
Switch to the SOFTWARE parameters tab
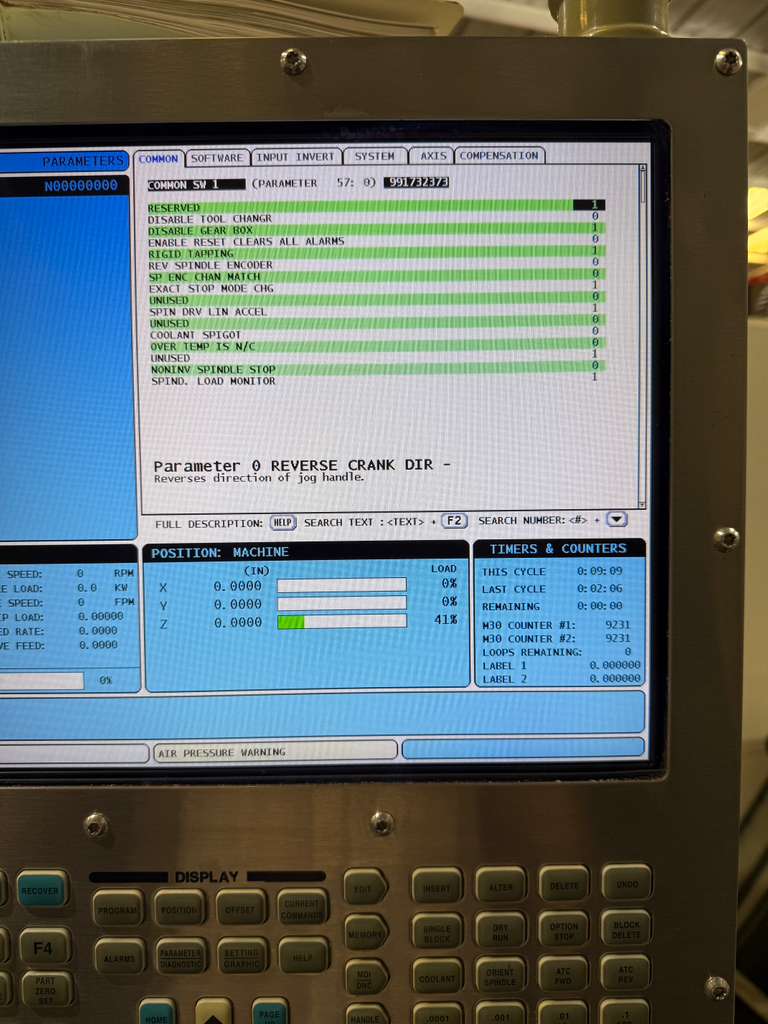click(216, 157)
